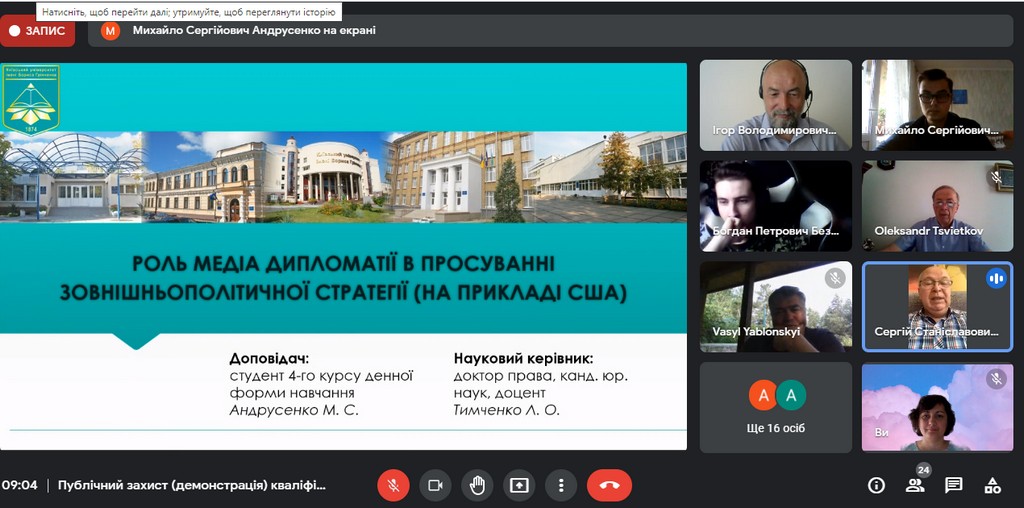Select the Vasyl Yablonskyi video tile

(x=776, y=306)
